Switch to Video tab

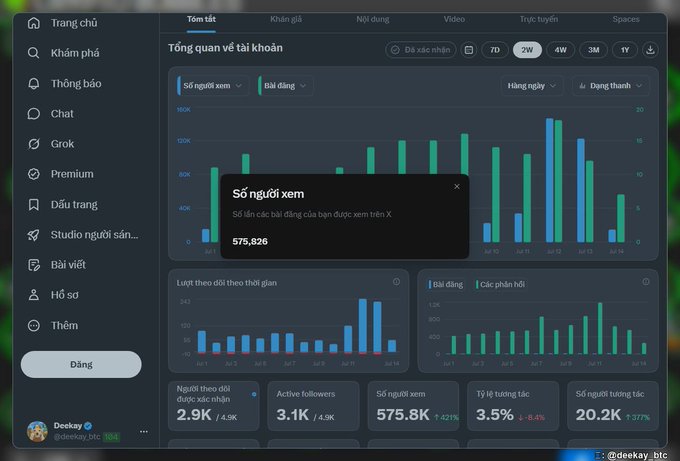pos(454,19)
